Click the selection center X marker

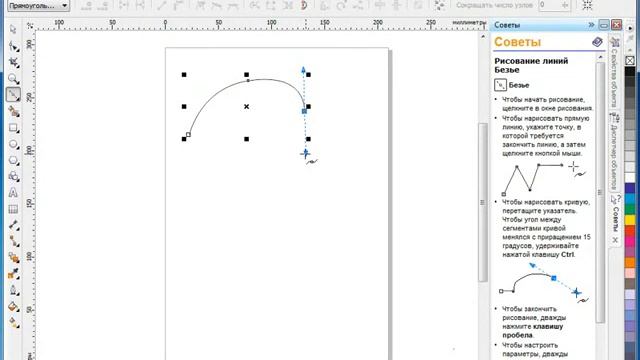pos(247,107)
